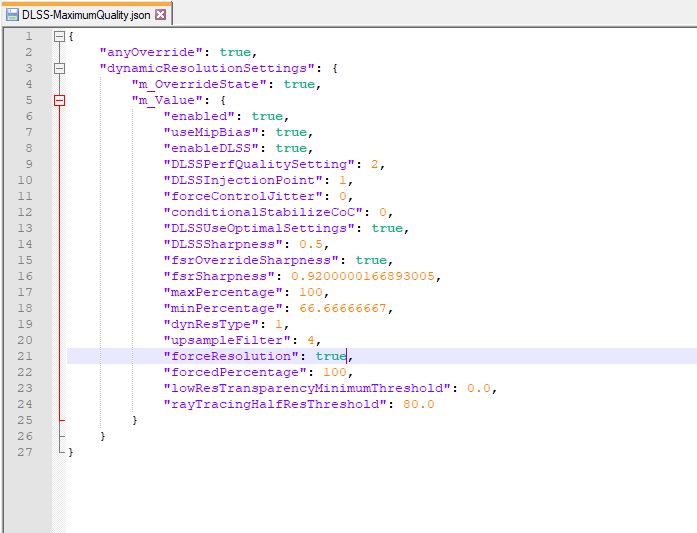Click the true value of useMipBias
The width and height of the screenshot is (697, 533).
[x=291, y=132]
